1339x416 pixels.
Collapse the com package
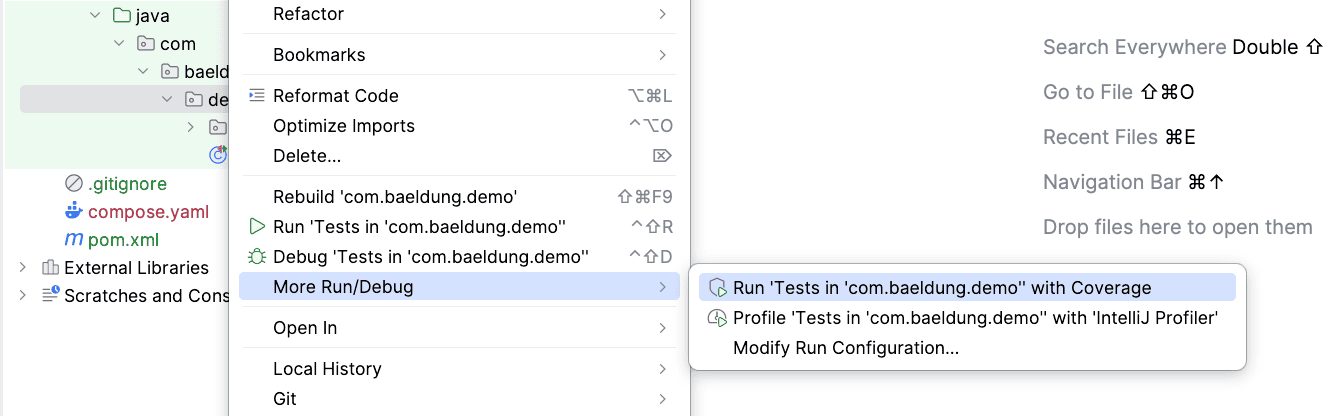coord(119,44)
